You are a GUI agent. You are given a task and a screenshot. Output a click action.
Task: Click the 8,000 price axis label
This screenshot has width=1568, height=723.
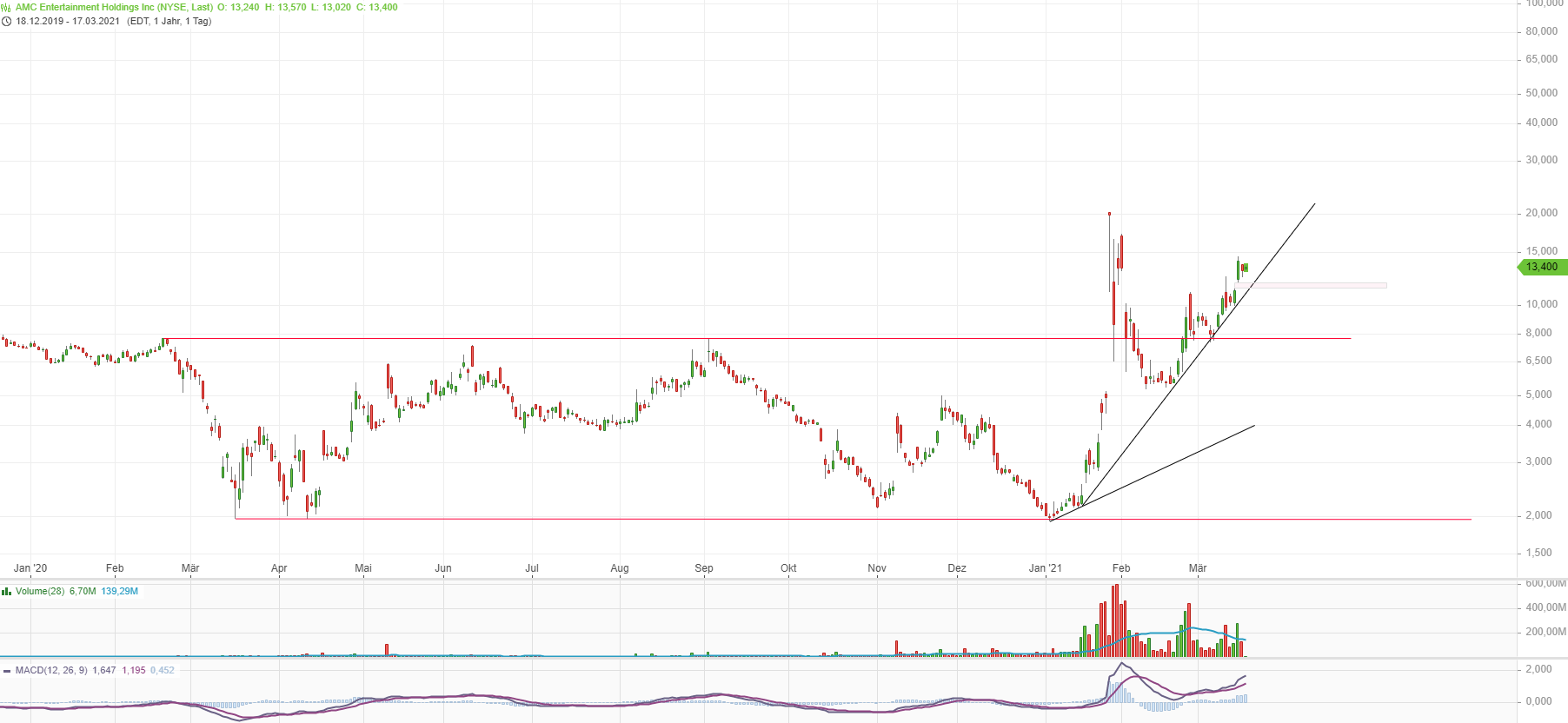click(1539, 333)
